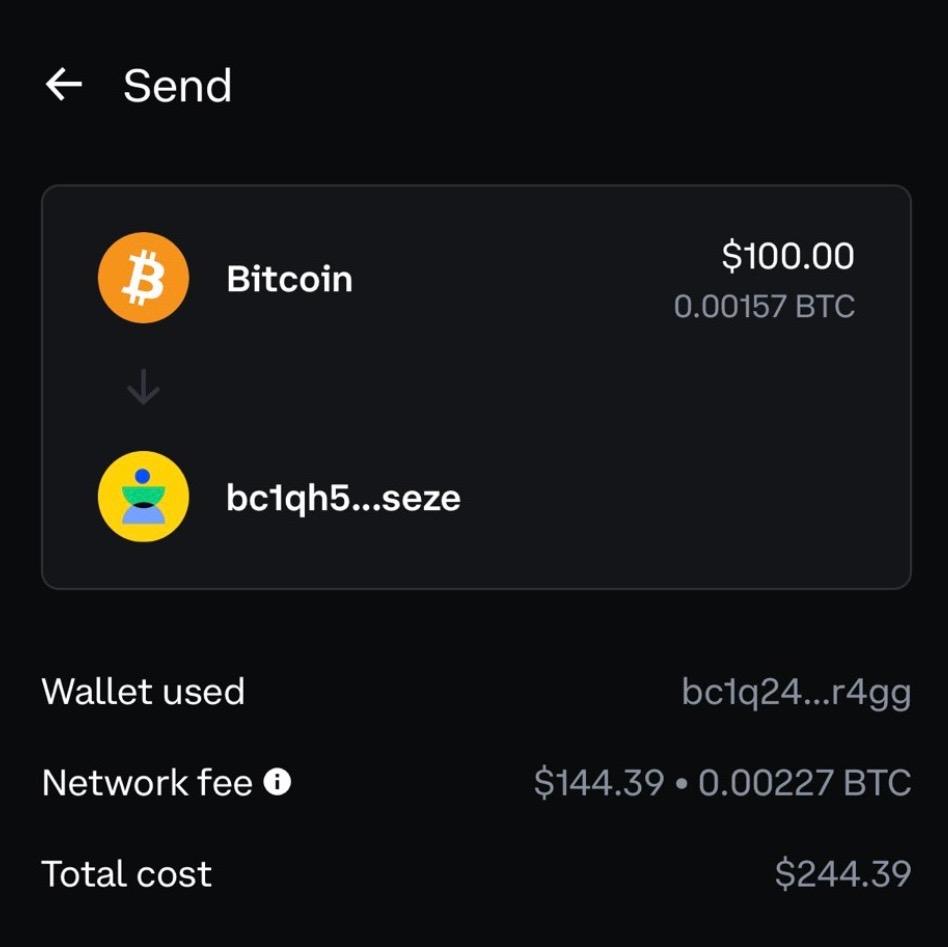Click the down arrow between sender and recipient

tap(143, 387)
